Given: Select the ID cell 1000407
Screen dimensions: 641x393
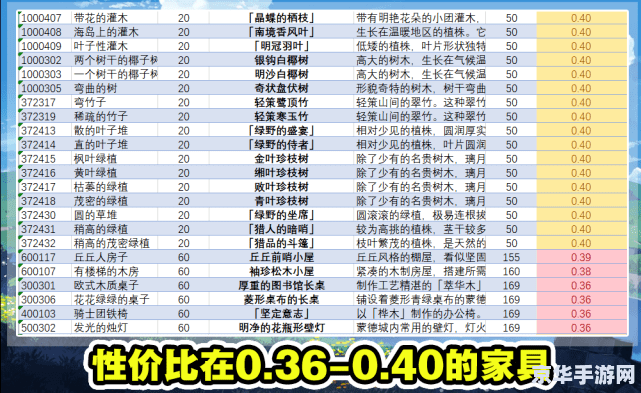Looking at the screenshot, I should coord(41,18).
